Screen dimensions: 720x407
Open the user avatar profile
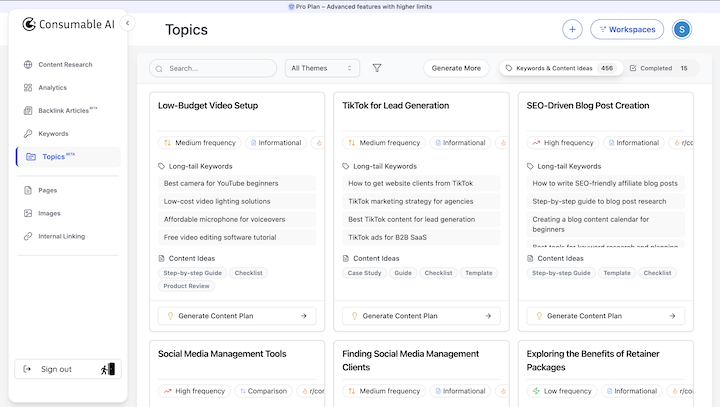(682, 30)
